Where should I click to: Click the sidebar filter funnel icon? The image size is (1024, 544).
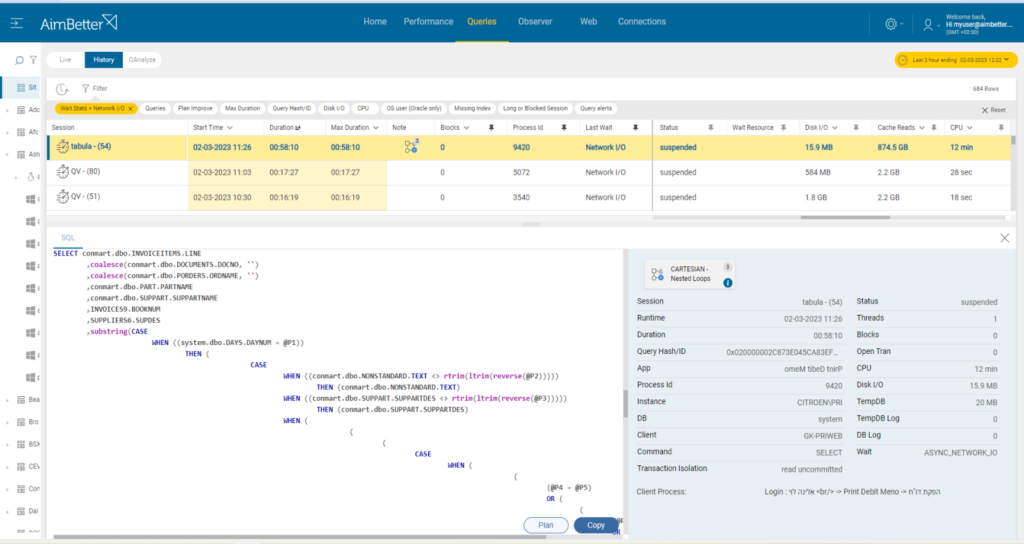tap(33, 60)
